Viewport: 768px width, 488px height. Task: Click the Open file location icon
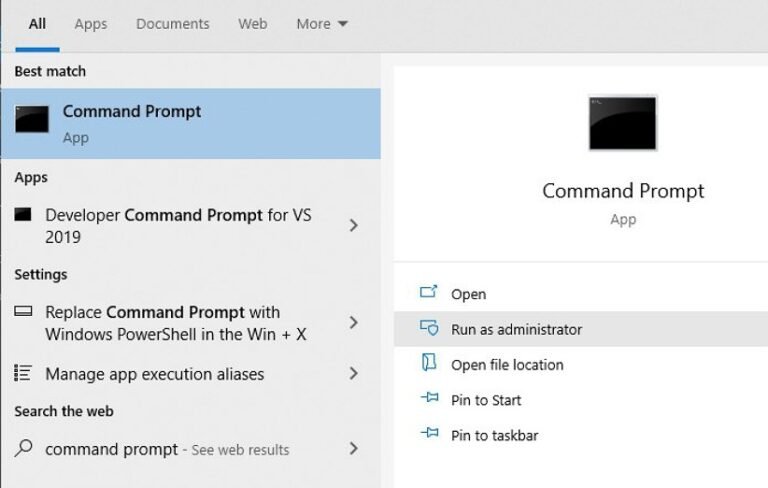coord(429,364)
